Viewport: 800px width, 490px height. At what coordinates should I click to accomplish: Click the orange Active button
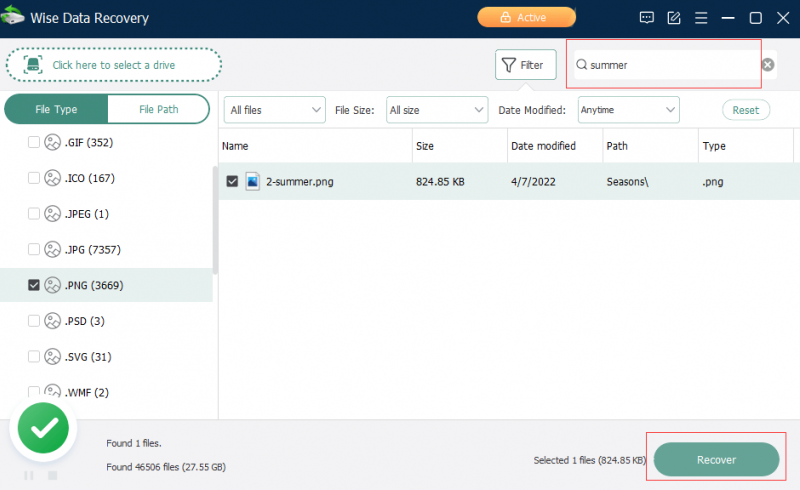tap(526, 17)
